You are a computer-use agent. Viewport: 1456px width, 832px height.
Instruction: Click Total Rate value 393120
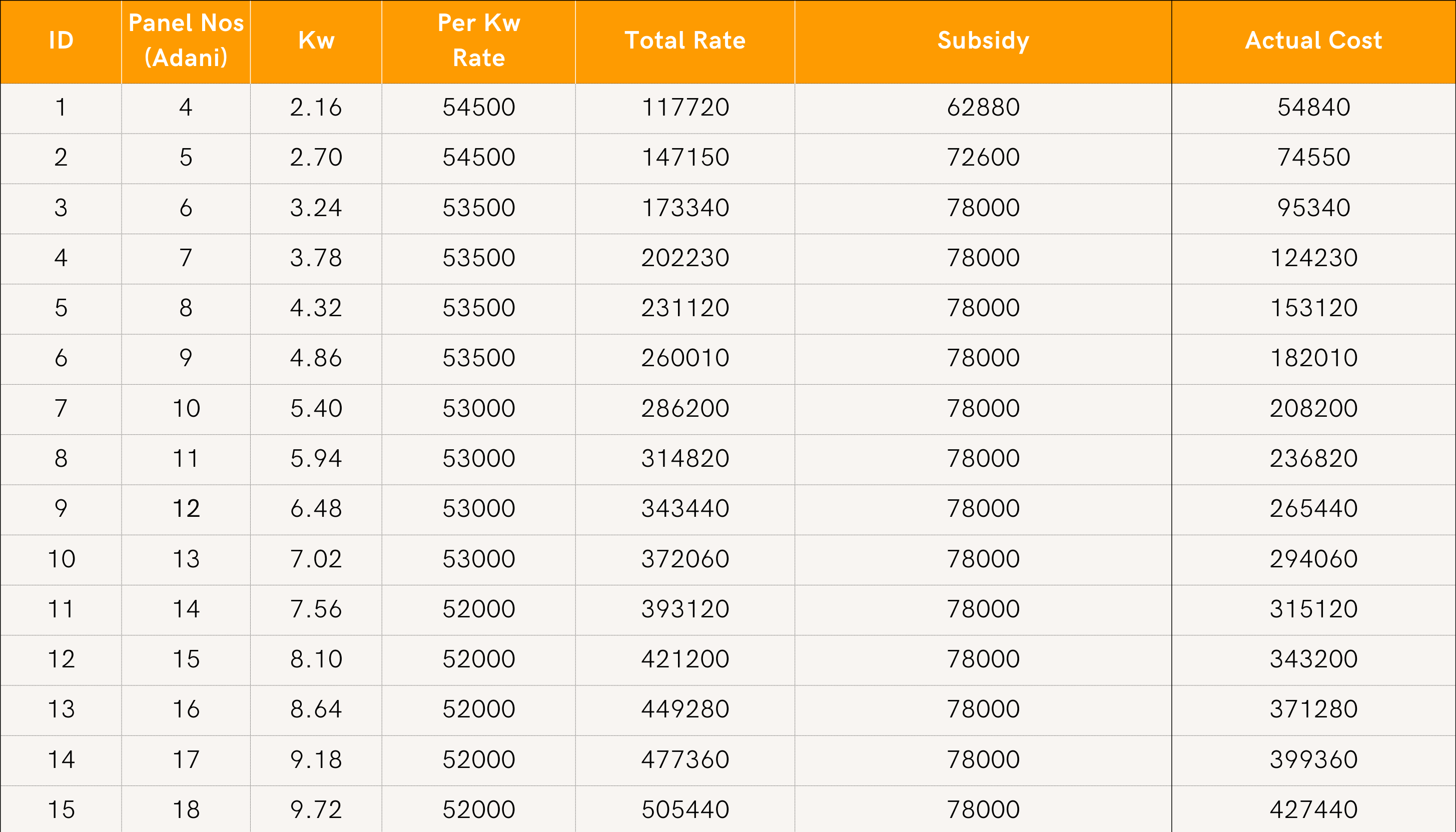click(x=684, y=609)
